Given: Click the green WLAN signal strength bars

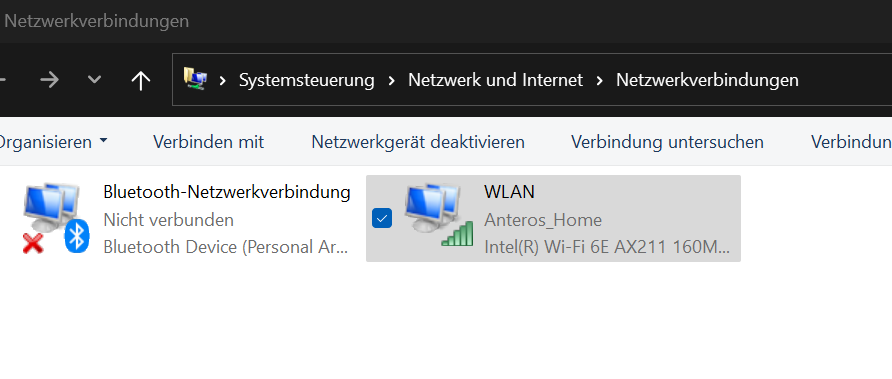Looking at the screenshot, I should pyautogui.click(x=458, y=234).
